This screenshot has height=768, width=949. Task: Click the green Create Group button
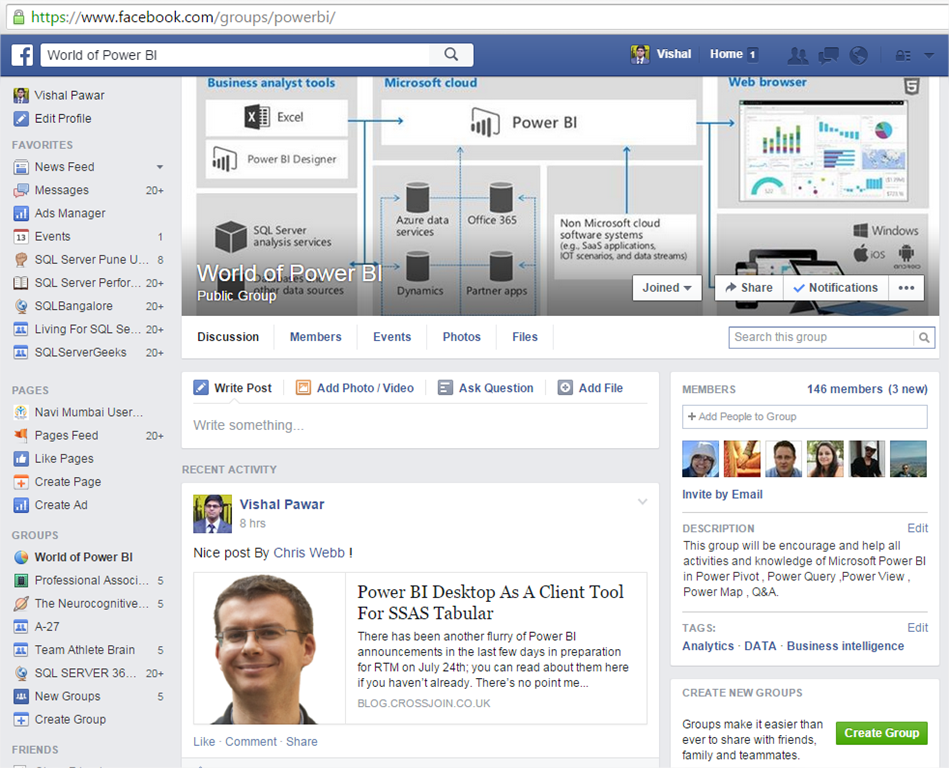click(x=881, y=733)
